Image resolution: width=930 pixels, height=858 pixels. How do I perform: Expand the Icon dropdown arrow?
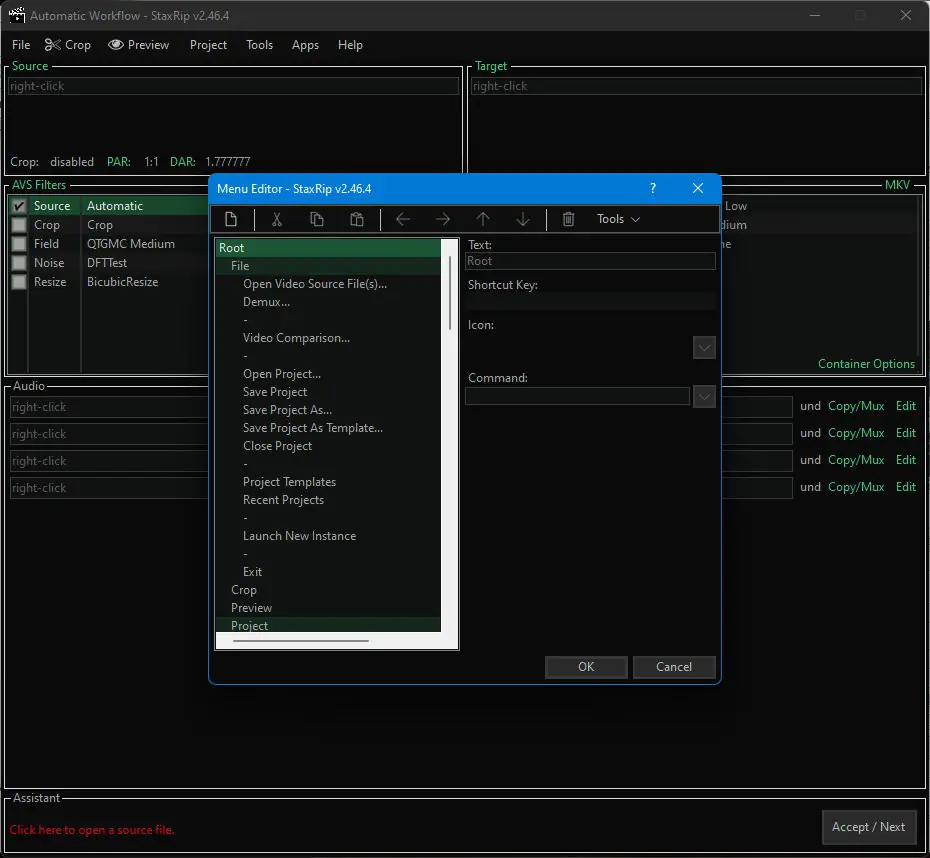tap(704, 348)
